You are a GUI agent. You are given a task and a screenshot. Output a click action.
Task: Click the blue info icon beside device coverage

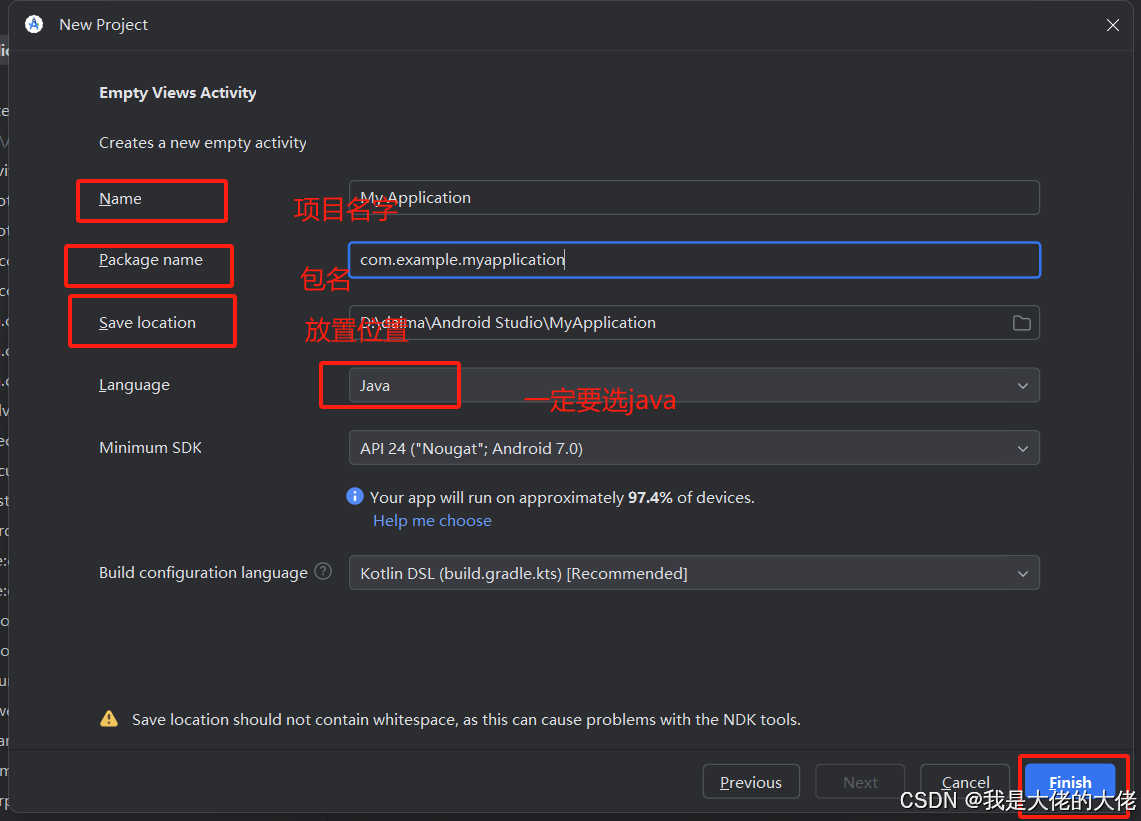click(355, 496)
